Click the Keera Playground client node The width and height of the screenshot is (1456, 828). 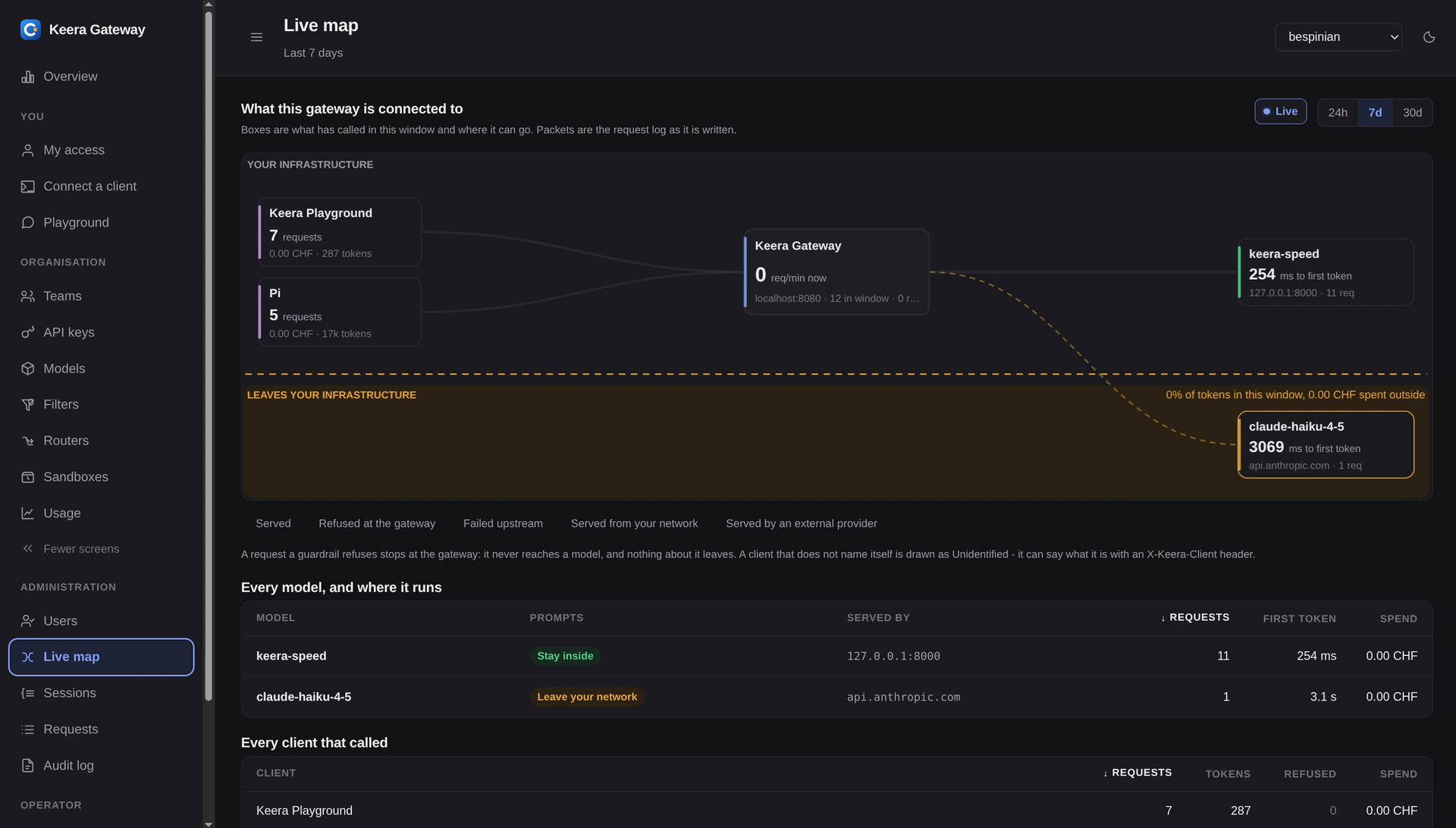340,232
